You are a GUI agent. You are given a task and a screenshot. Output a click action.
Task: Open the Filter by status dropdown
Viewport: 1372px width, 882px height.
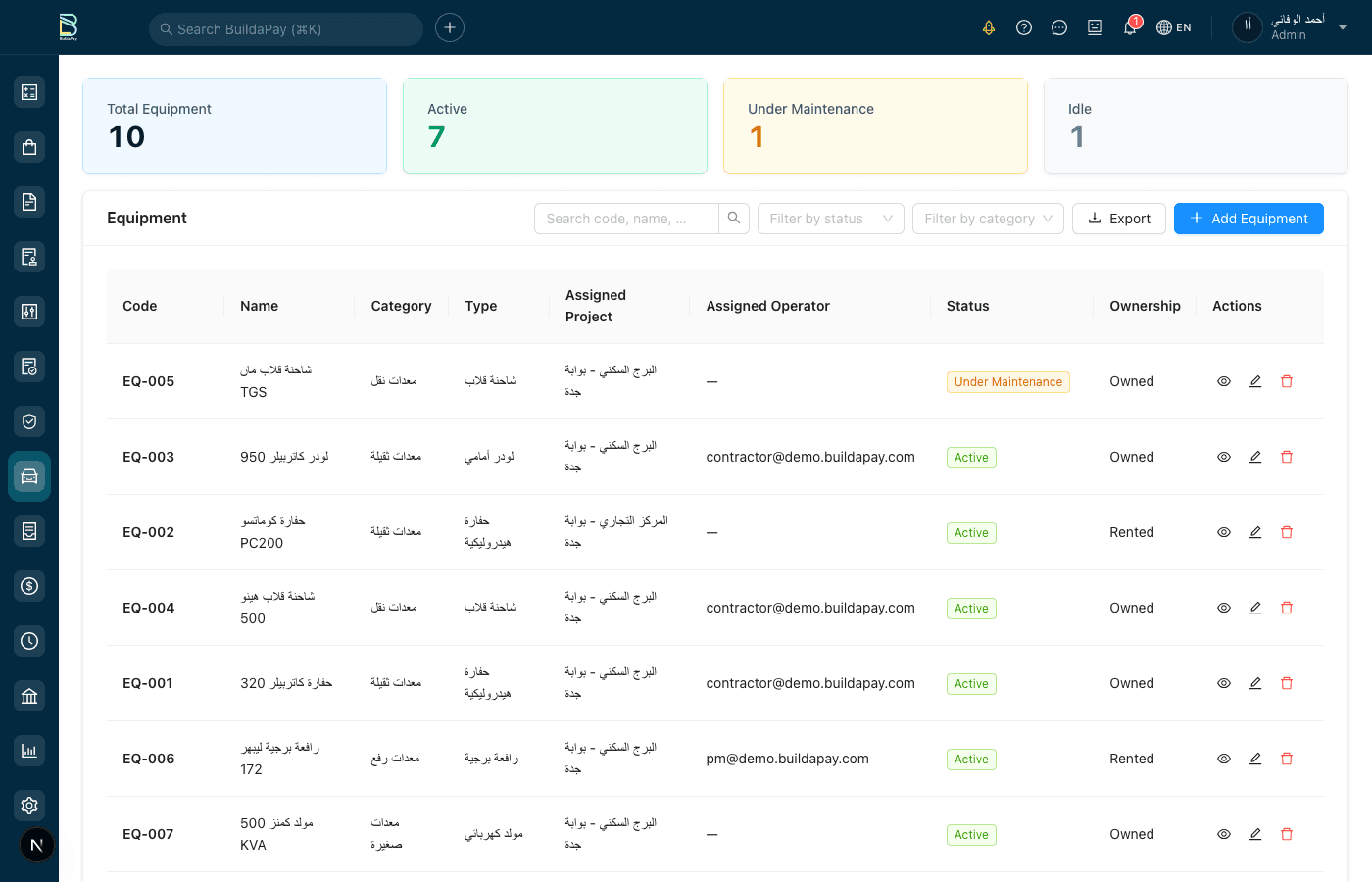(x=830, y=219)
